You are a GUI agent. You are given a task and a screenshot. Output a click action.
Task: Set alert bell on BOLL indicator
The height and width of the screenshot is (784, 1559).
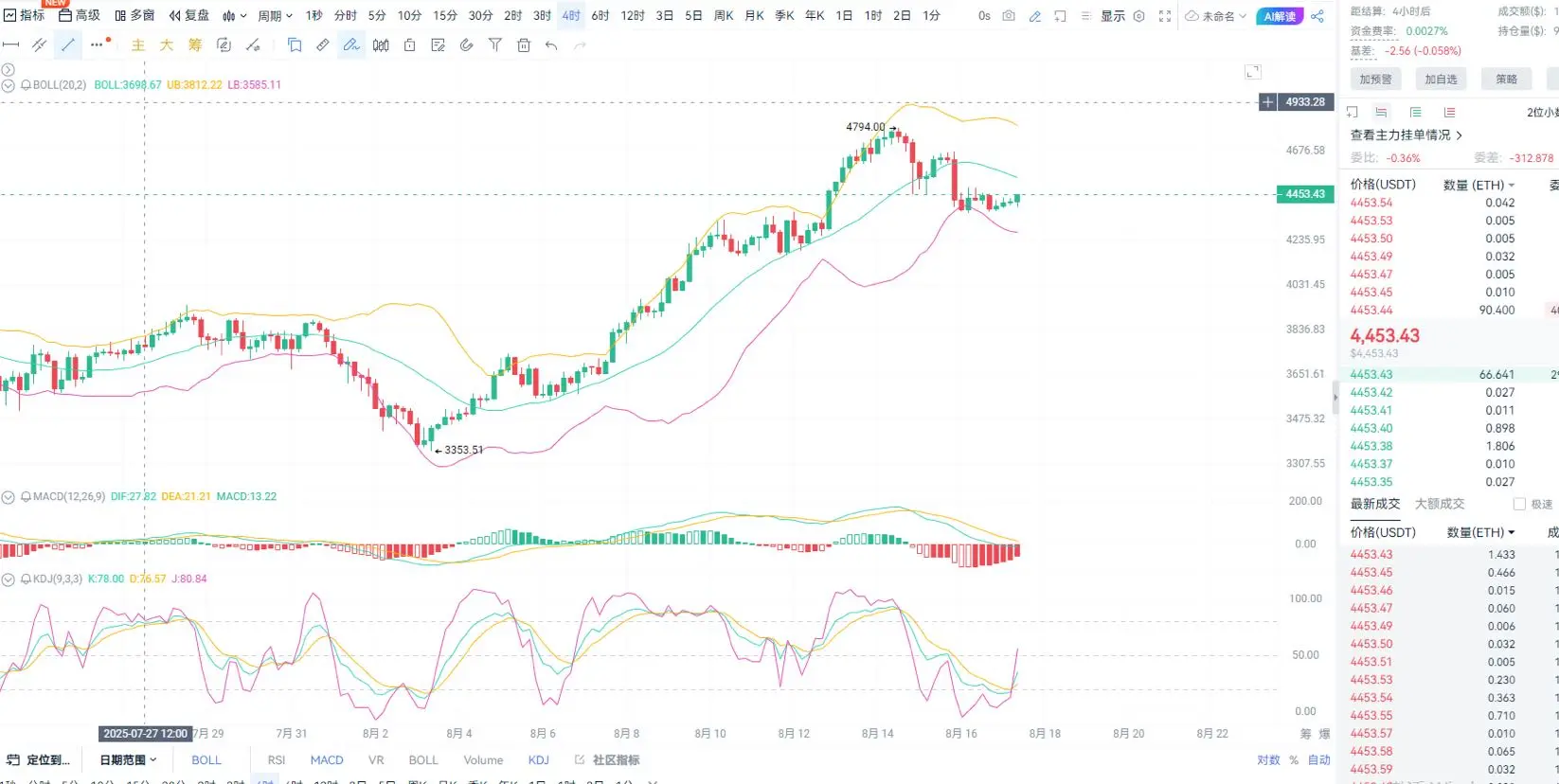click(26, 84)
